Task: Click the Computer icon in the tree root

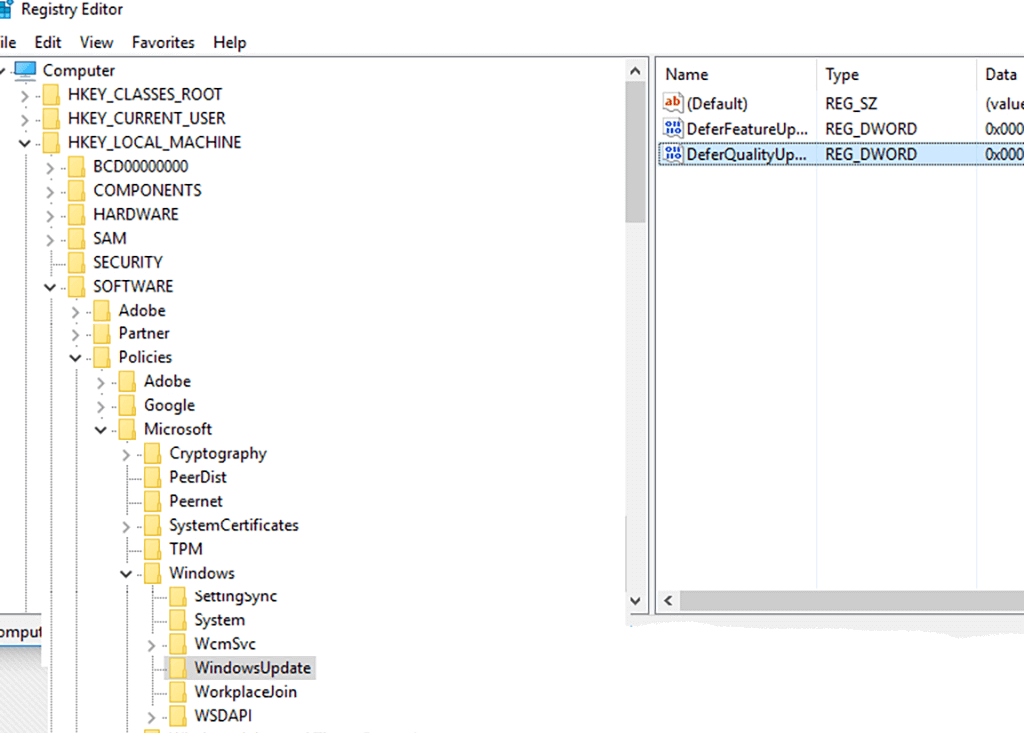Action: point(25,70)
